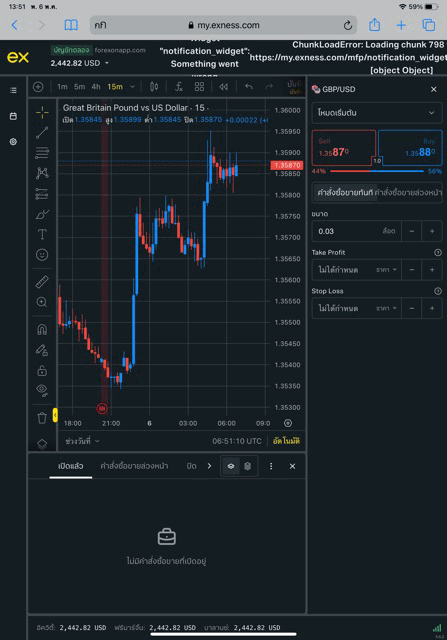Select the crosshair cursor tool
Screen dimensions: 447x640
point(42,112)
